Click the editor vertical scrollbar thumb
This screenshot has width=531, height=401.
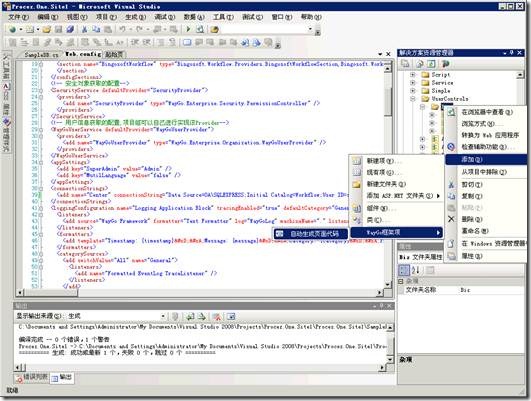[x=388, y=101]
